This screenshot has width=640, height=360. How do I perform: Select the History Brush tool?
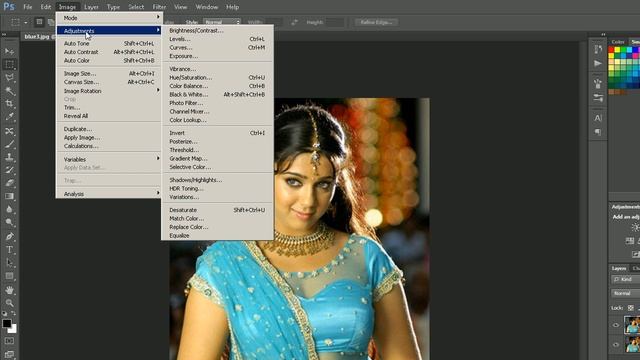coord(9,170)
